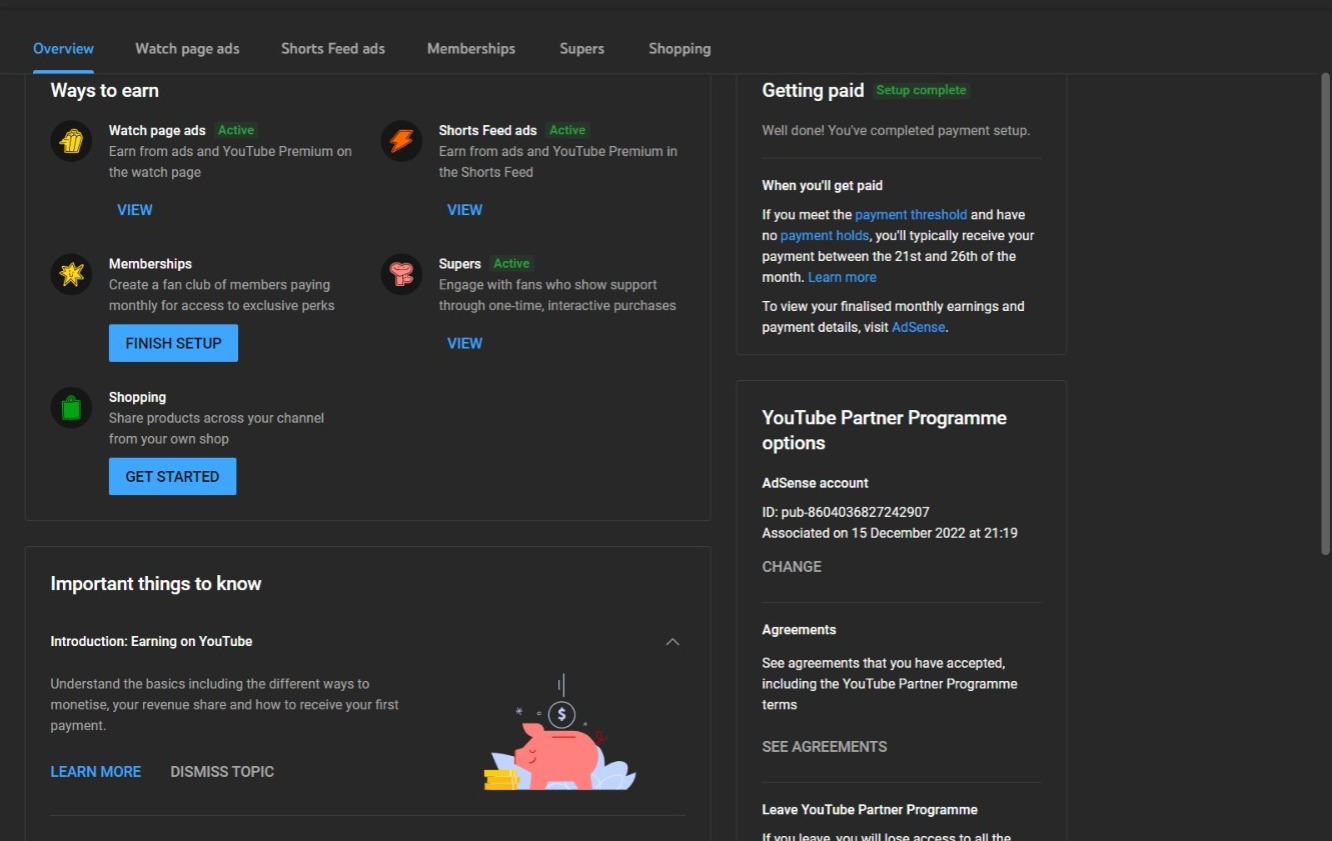Viewport: 1332px width, 841px height.
Task: Click the Watch page ads popcorn icon
Action: click(71, 141)
